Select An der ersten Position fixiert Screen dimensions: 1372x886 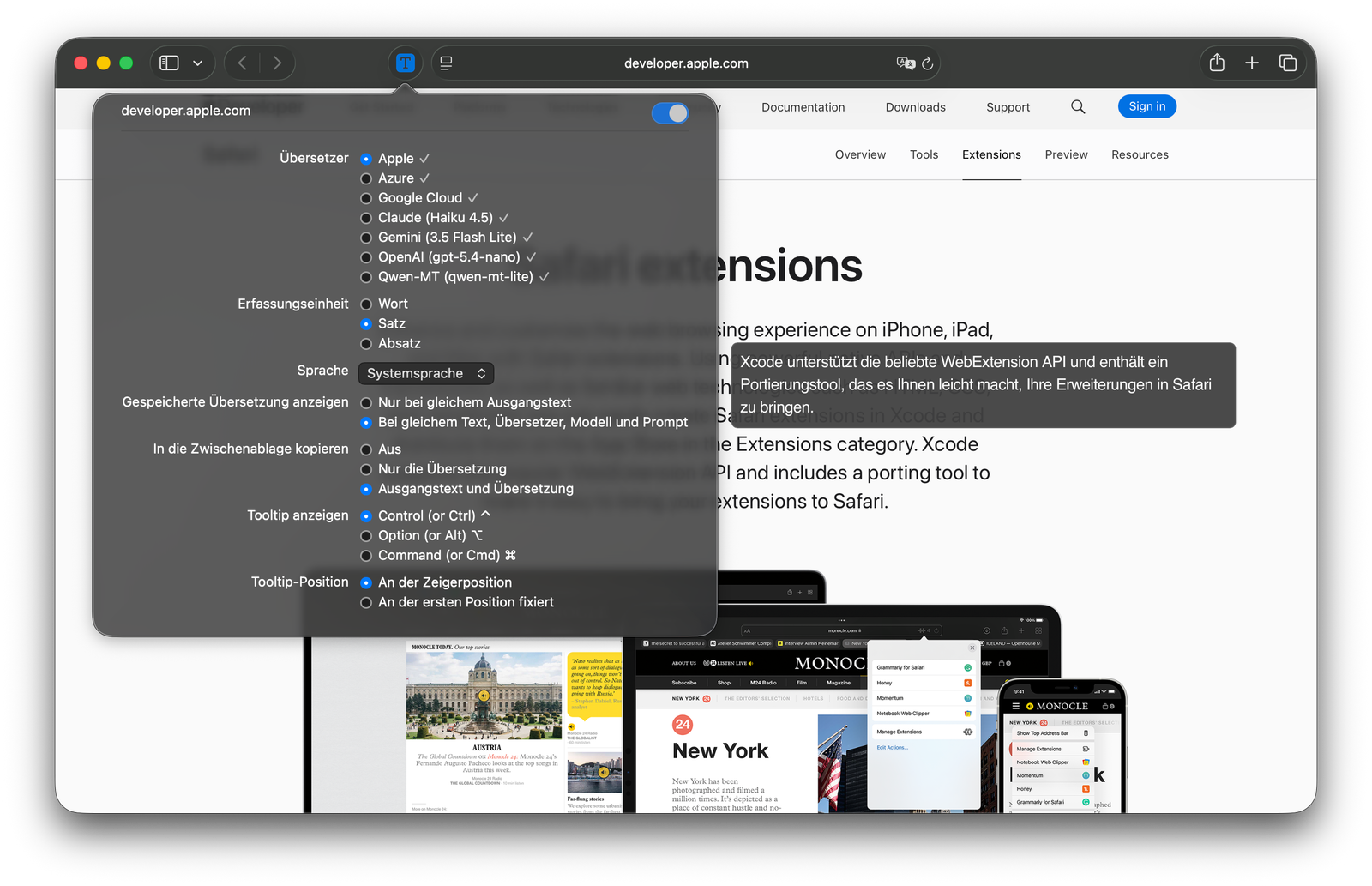(x=366, y=602)
